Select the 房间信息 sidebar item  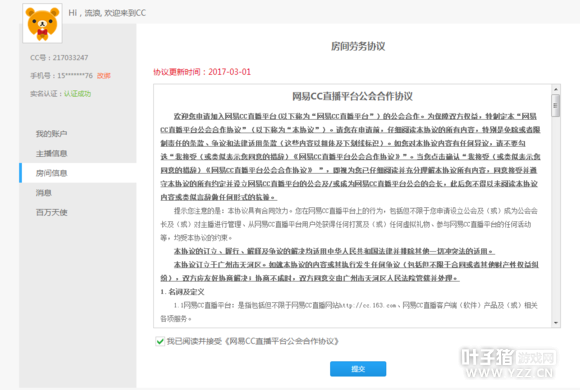pyautogui.click(x=78, y=173)
